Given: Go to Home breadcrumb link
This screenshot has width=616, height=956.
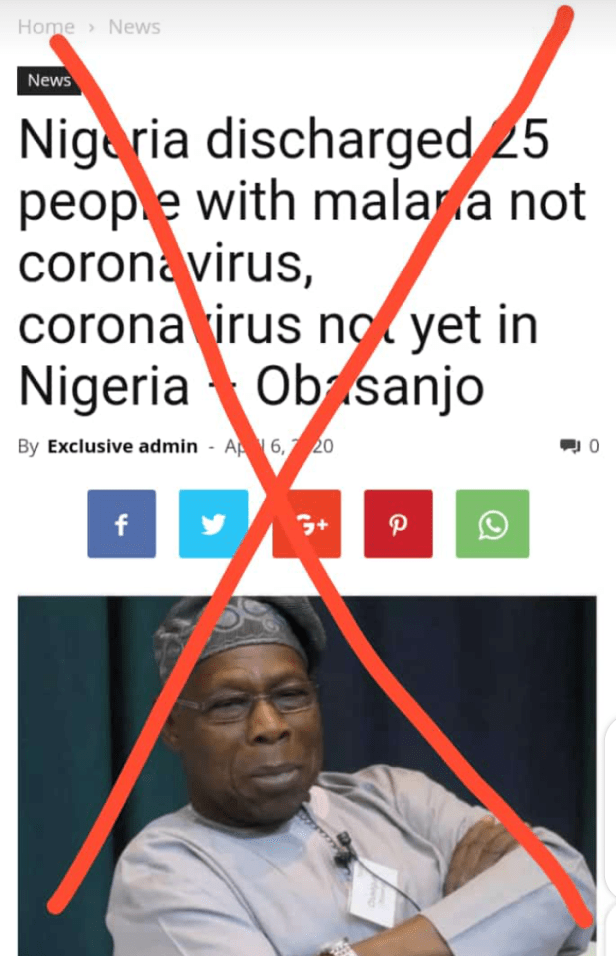Looking at the screenshot, I should (x=46, y=27).
